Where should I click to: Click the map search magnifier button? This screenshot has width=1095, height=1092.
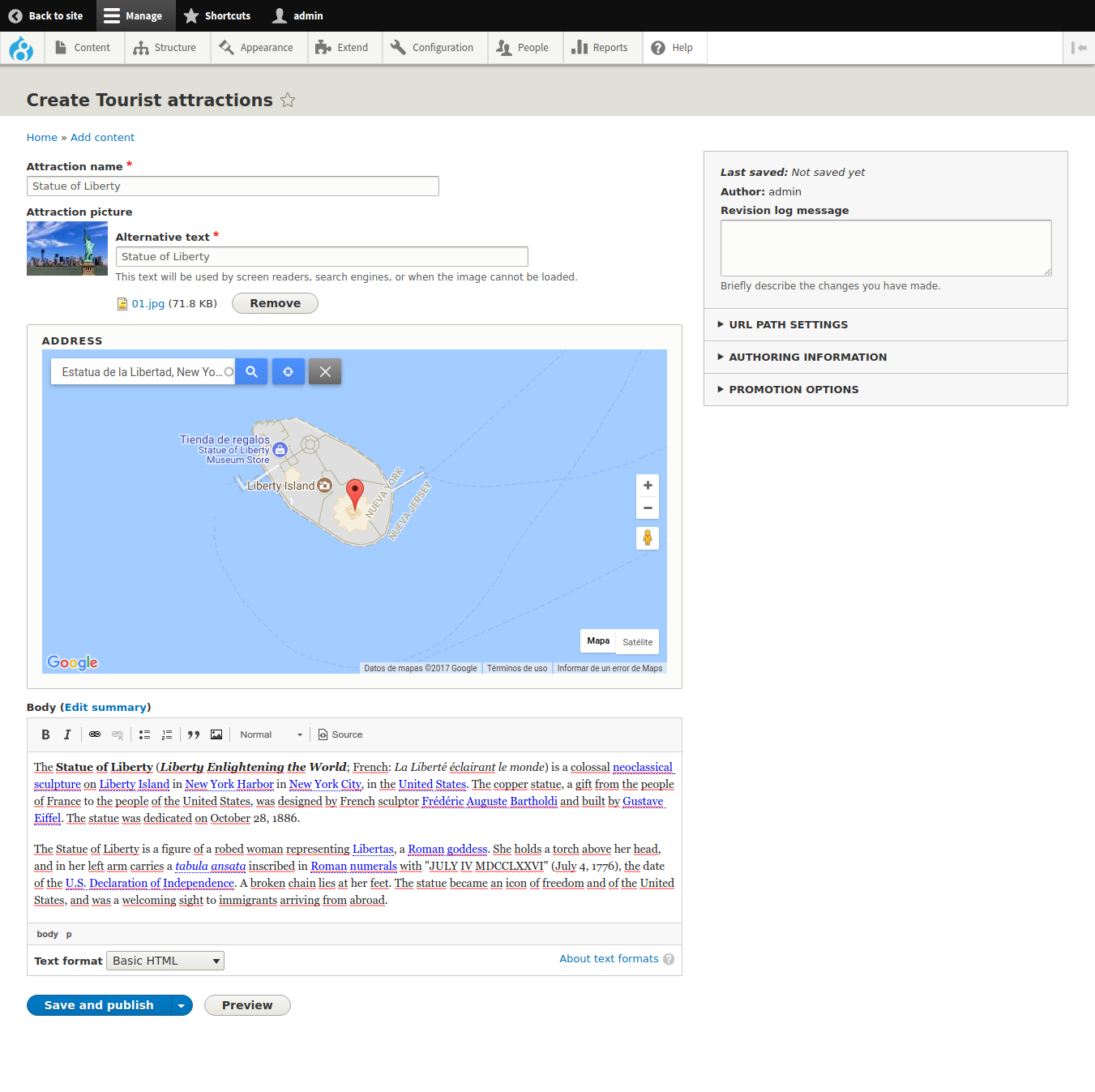pos(251,372)
